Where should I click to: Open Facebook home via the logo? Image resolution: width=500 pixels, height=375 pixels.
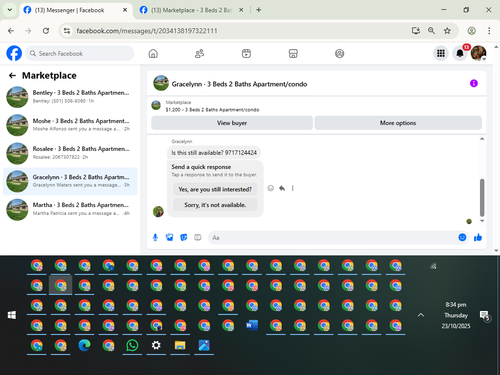point(14,53)
